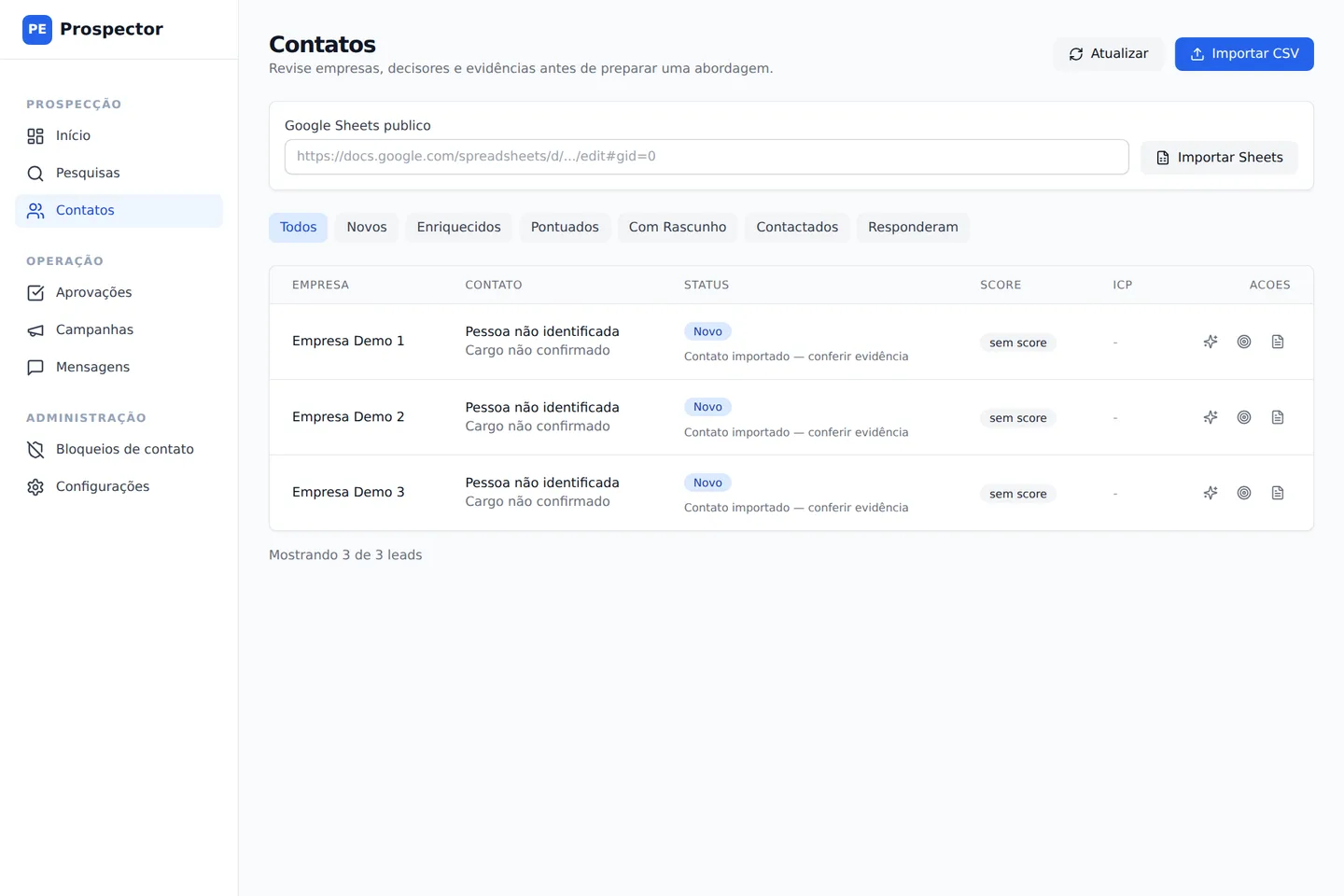Image resolution: width=1344 pixels, height=896 pixels.
Task: Click the Empresa Demo 3 company name
Action: (348, 493)
